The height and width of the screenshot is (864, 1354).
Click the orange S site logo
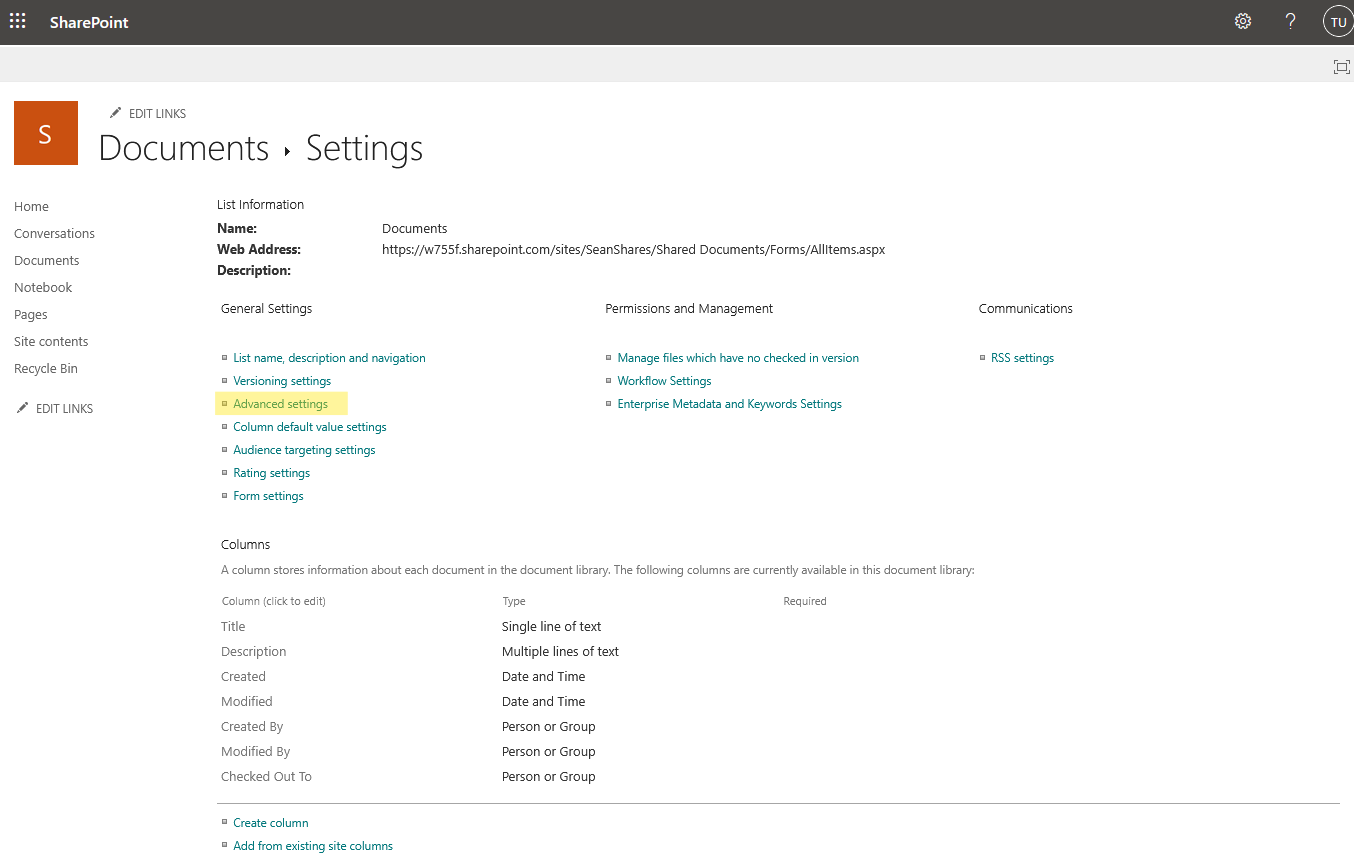click(x=45, y=132)
